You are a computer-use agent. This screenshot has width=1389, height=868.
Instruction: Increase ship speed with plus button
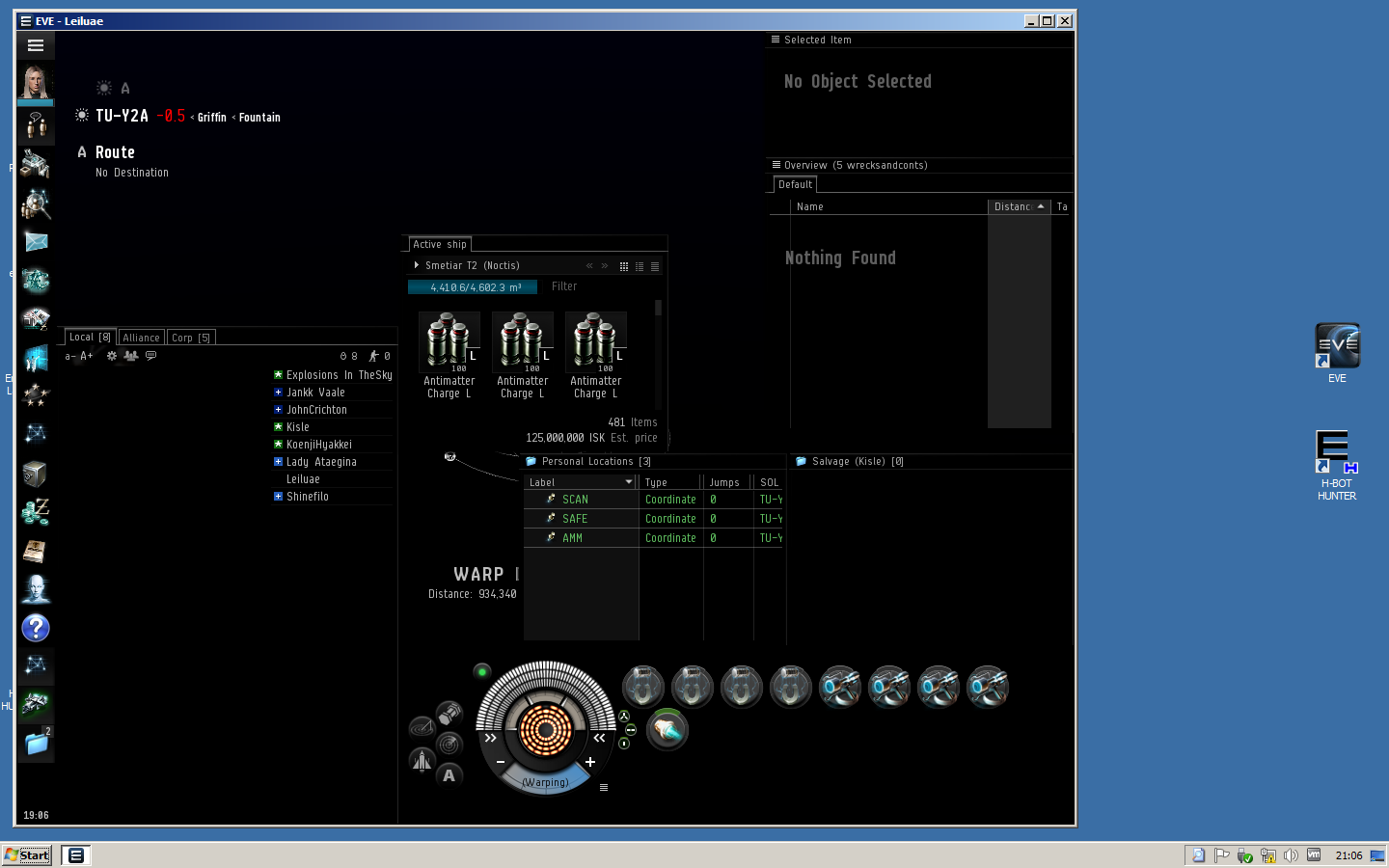[x=590, y=762]
